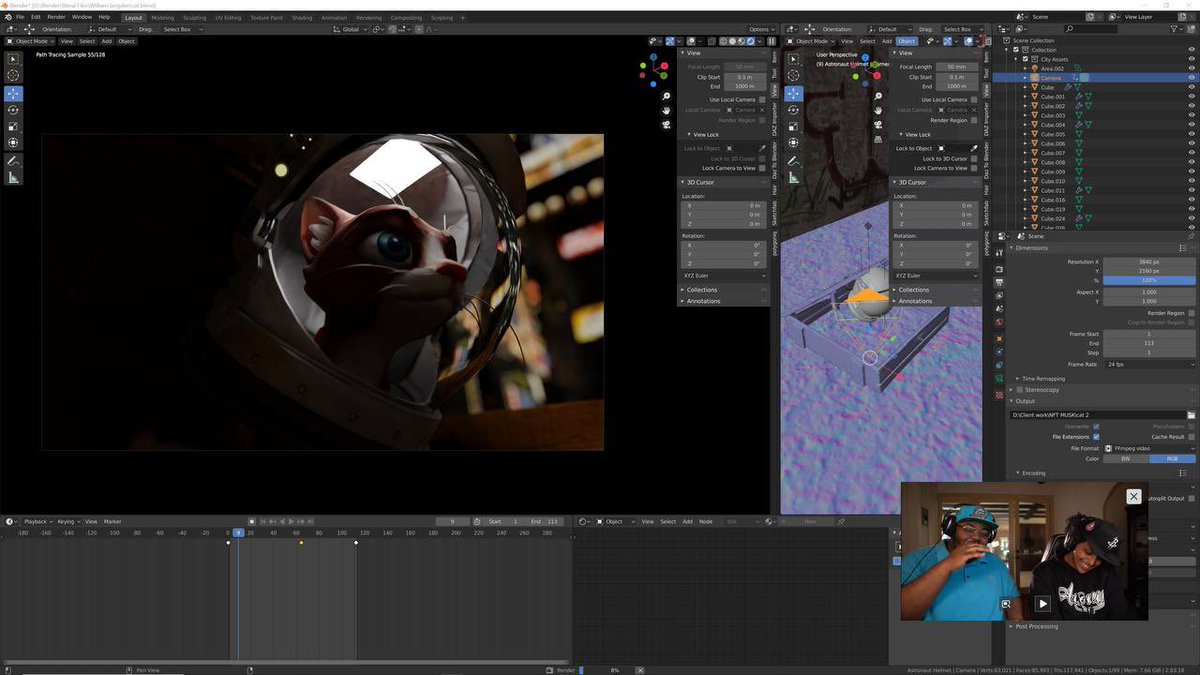Open the Frame Rate 24 fps dropdown
Viewport: 1200px width, 675px height.
pyautogui.click(x=1149, y=364)
